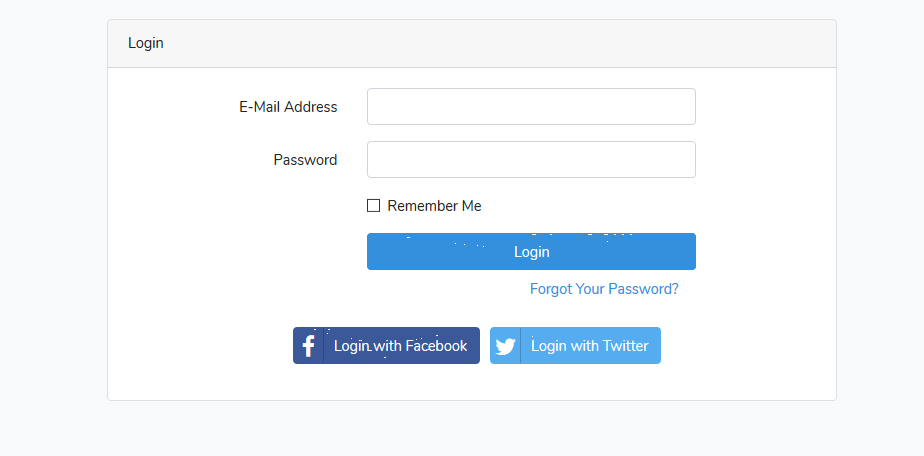Image resolution: width=924 pixels, height=456 pixels.
Task: Click the "Login" text on the blue button
Action: click(x=531, y=252)
